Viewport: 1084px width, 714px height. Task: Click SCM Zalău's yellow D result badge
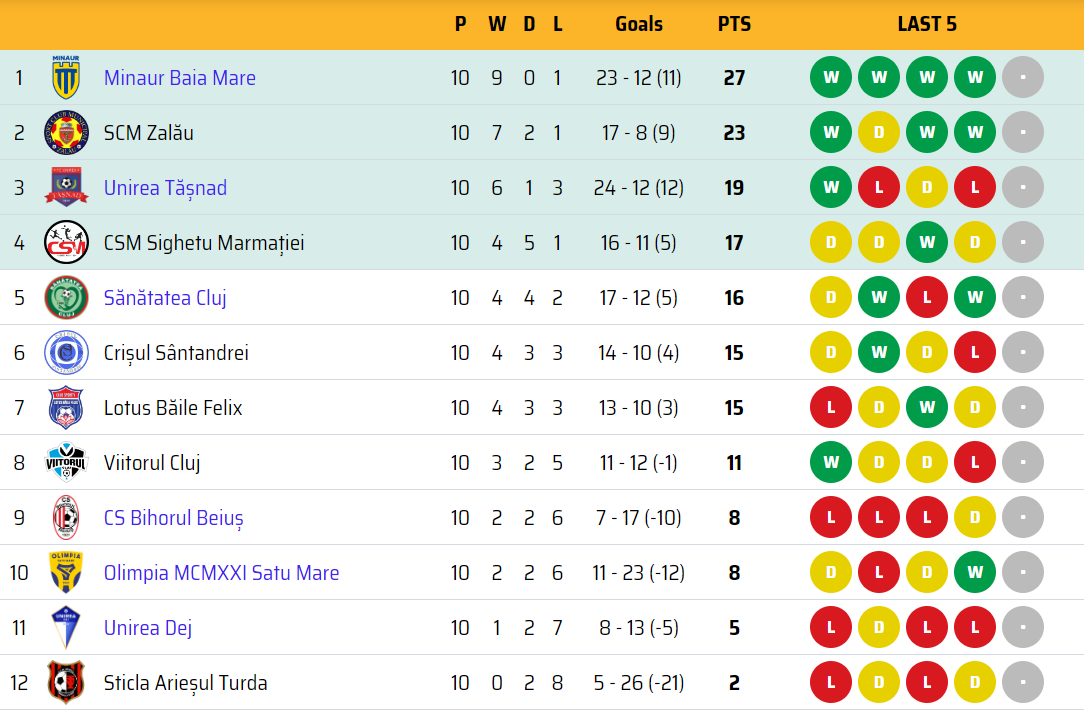pyautogui.click(x=879, y=133)
